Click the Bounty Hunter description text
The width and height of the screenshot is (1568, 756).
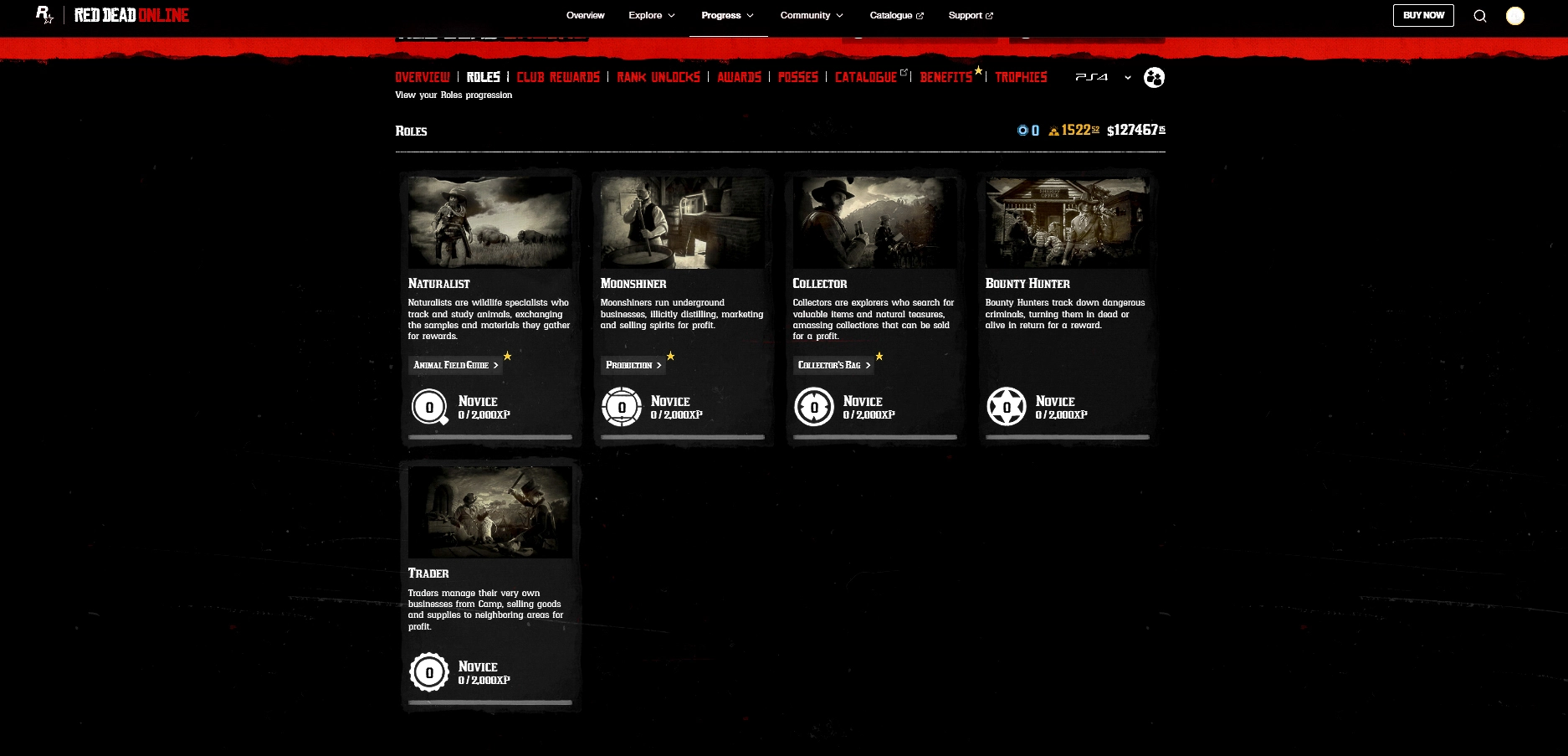click(1065, 314)
